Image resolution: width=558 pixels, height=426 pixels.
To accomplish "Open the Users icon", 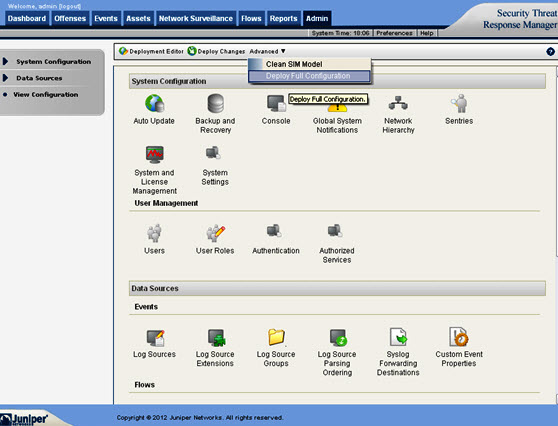I will click(x=154, y=233).
